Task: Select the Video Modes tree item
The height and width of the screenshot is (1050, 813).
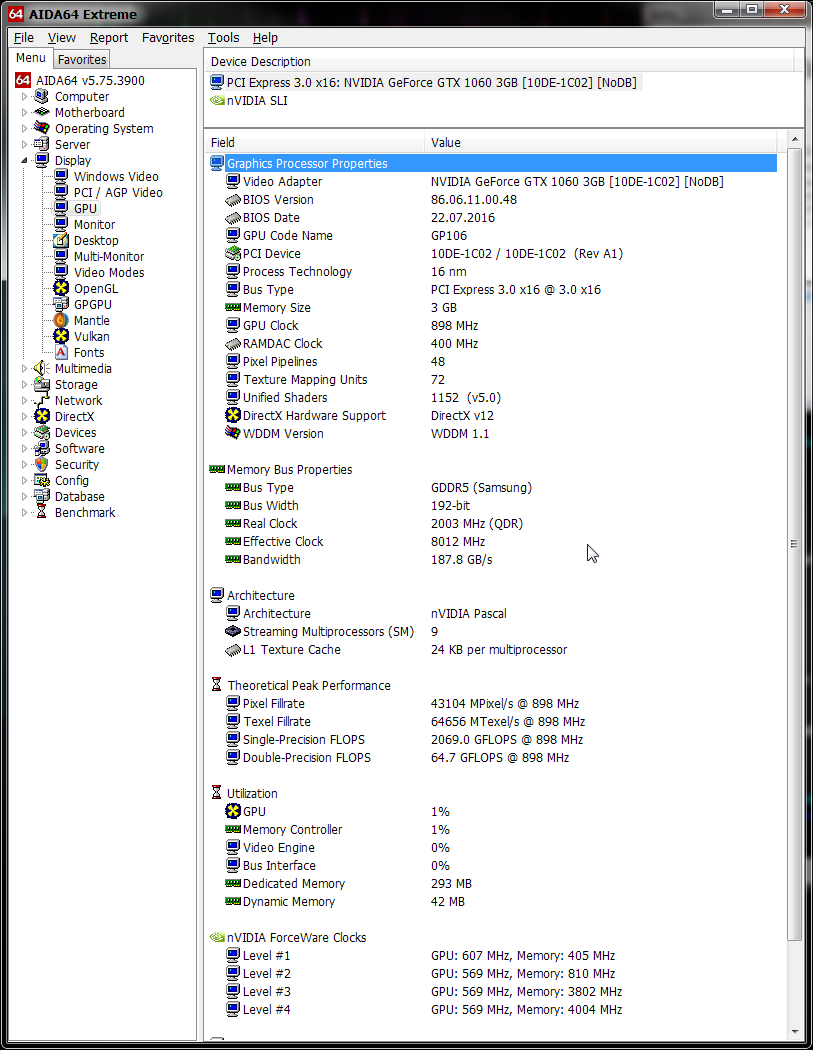Action: [x=109, y=273]
